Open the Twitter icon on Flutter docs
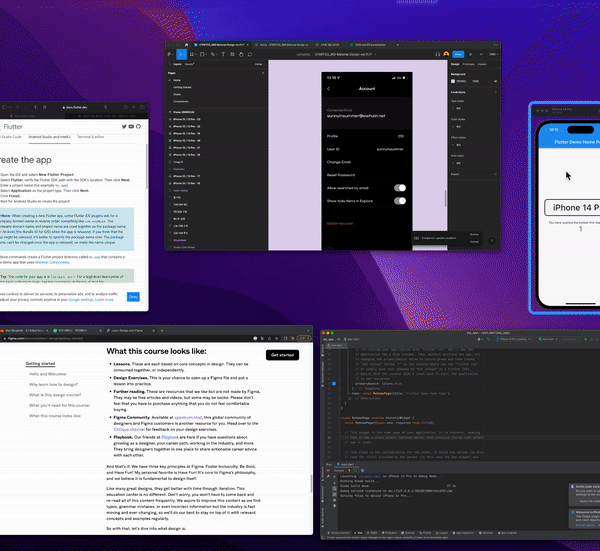This screenshot has width=600, height=551. 124,127
